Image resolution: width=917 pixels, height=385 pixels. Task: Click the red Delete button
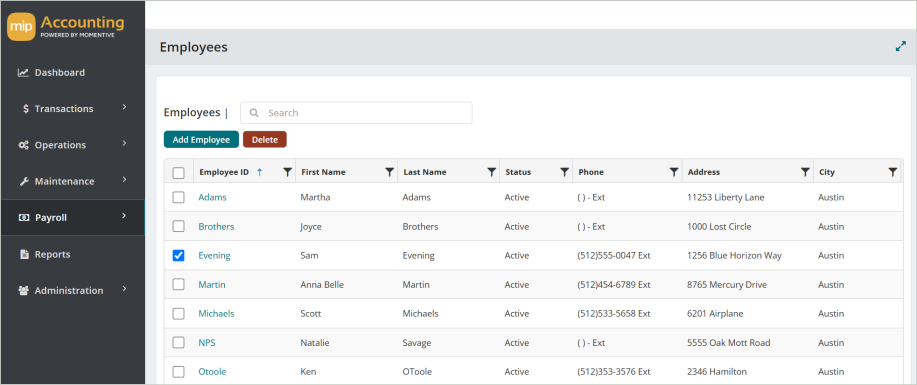tap(264, 140)
